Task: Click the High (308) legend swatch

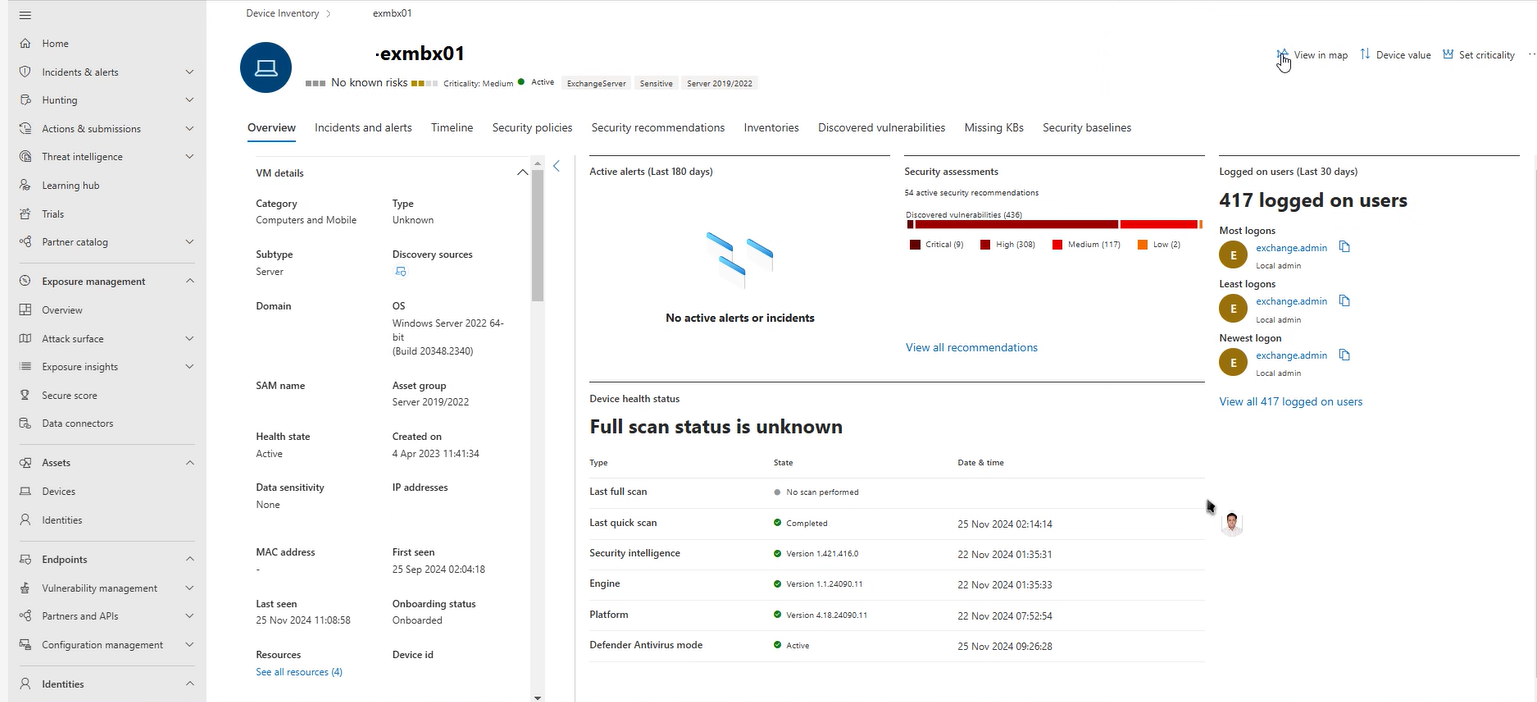Action: [x=985, y=244]
